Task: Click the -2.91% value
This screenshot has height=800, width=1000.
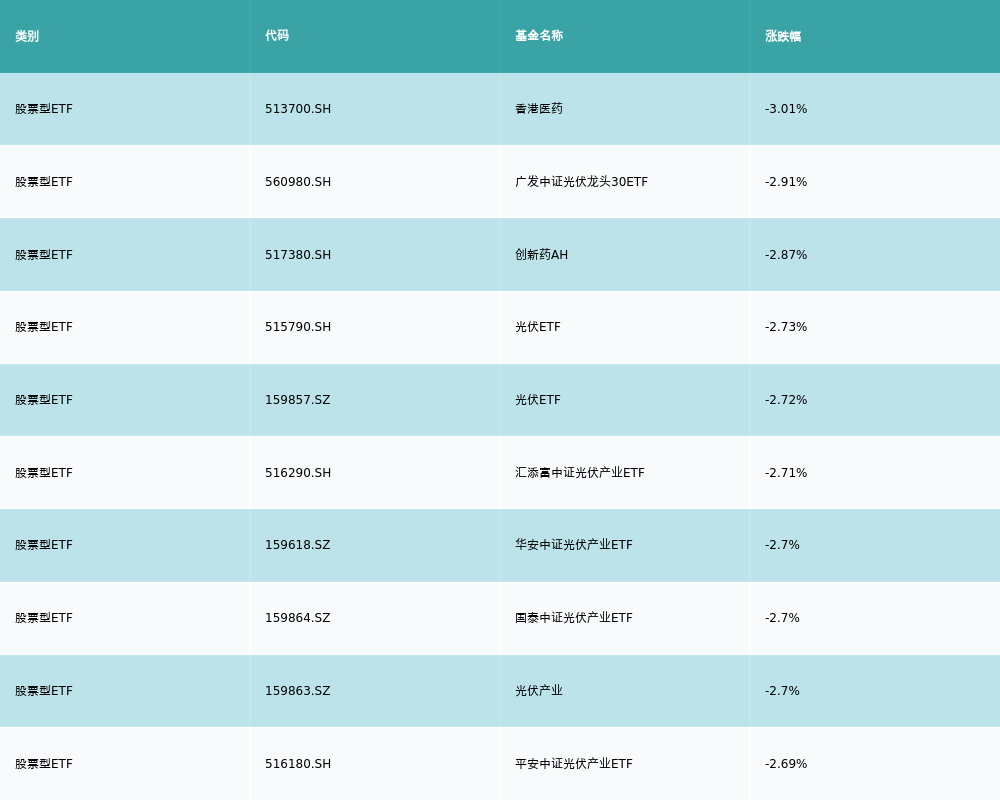Action: tap(786, 182)
